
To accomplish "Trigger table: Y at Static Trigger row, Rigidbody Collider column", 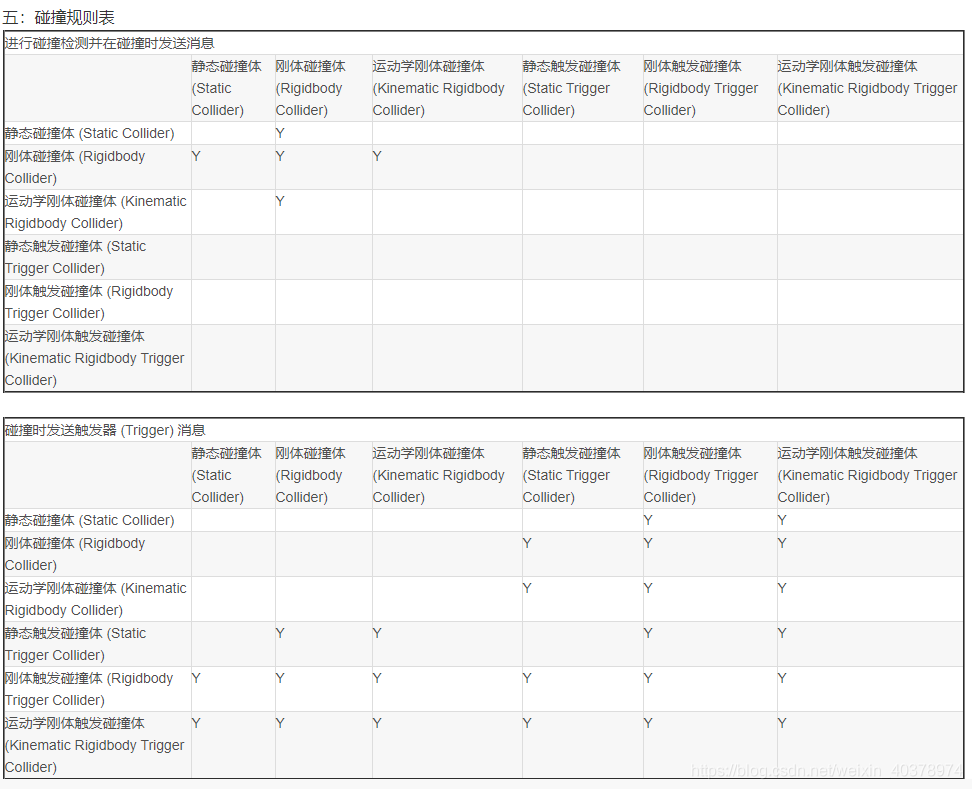I will click(x=280, y=633).
